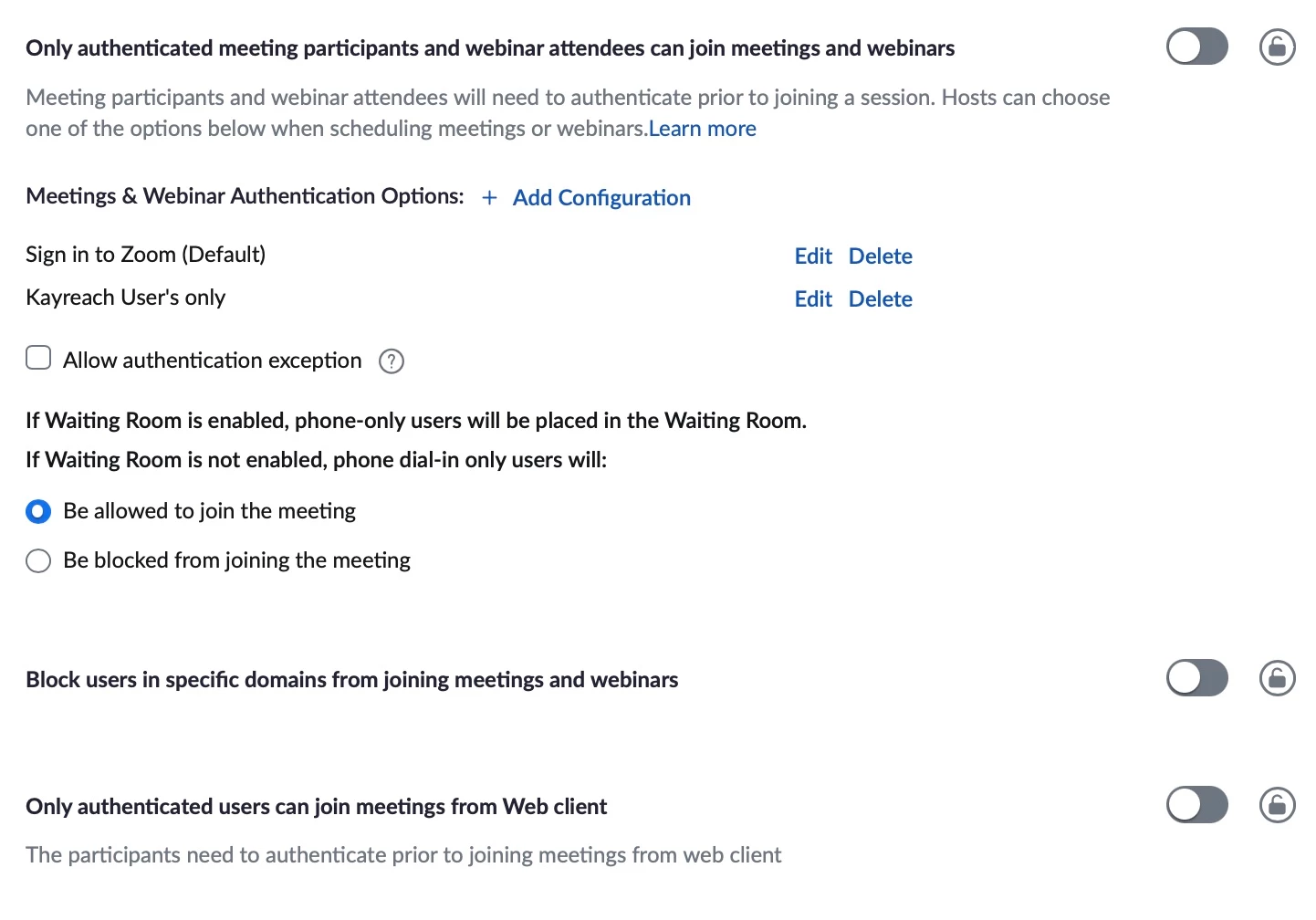Delete Sign in to Zoom option

pos(881,256)
